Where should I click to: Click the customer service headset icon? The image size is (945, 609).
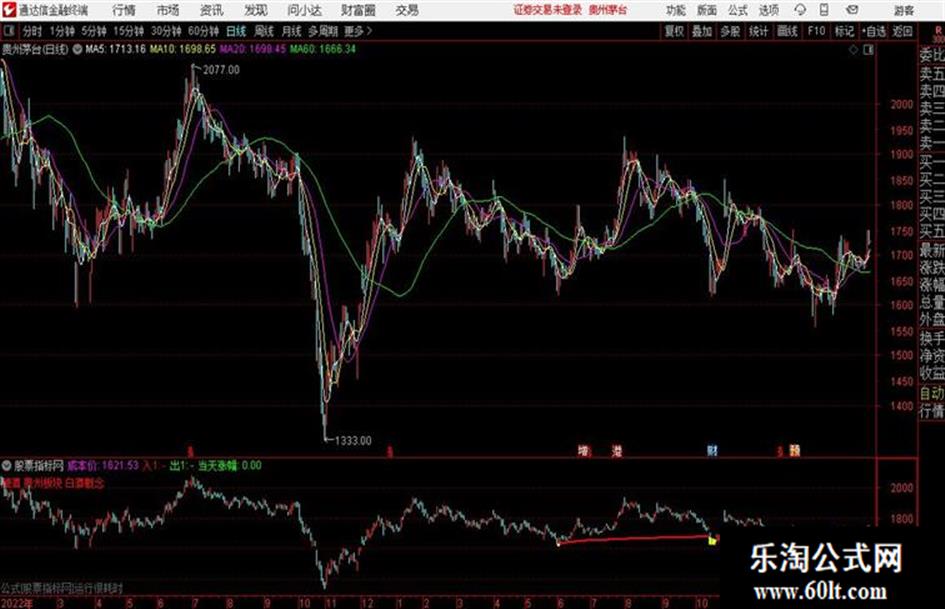coord(800,10)
